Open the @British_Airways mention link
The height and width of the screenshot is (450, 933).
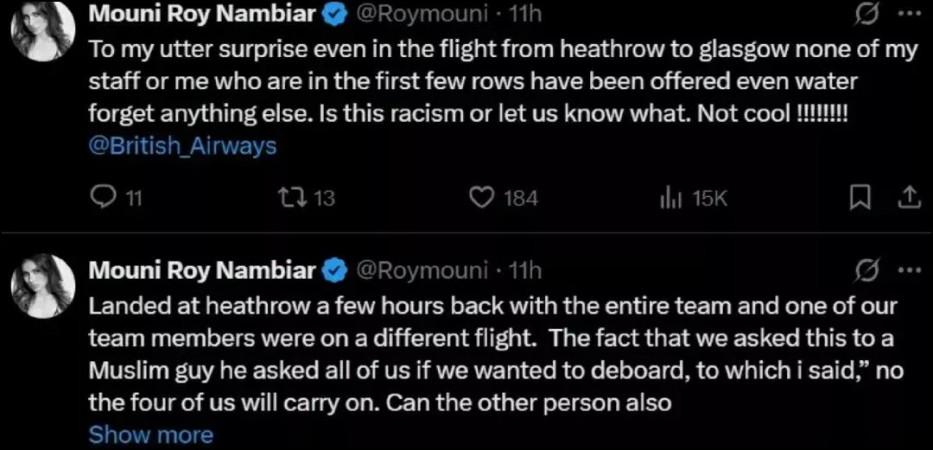183,146
